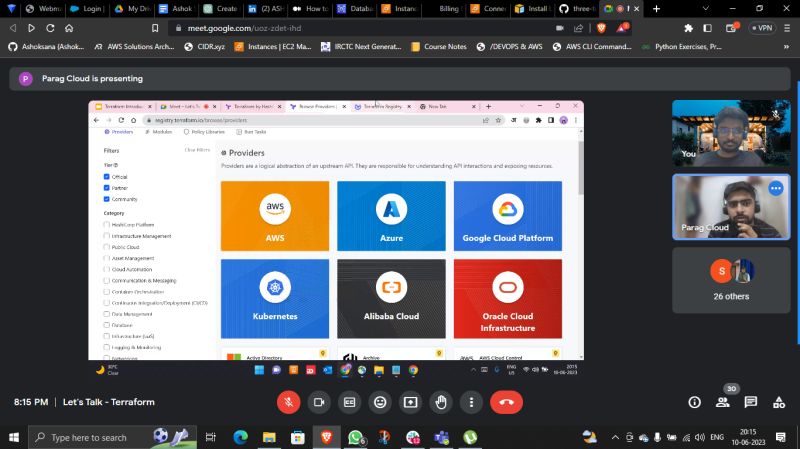Check the Public Cloud category box

(107, 247)
